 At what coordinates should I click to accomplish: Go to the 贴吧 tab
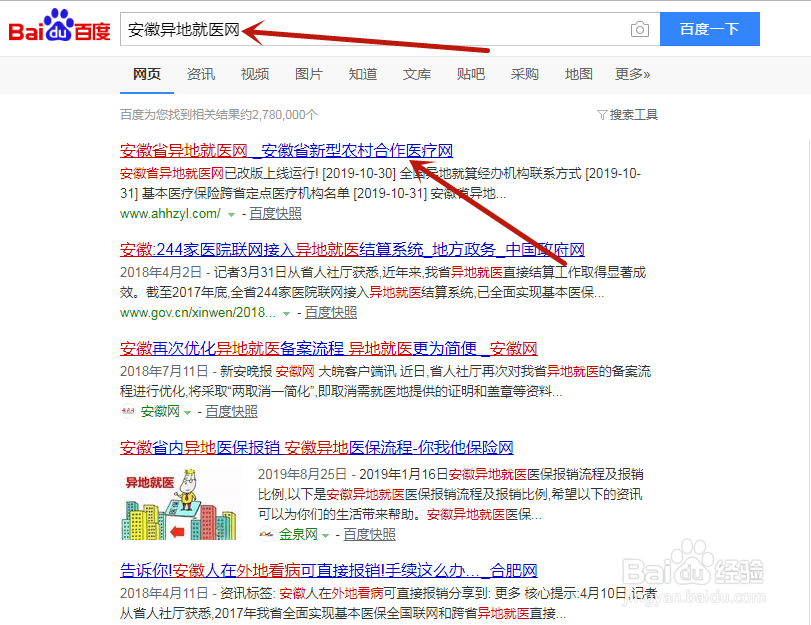pyautogui.click(x=471, y=74)
